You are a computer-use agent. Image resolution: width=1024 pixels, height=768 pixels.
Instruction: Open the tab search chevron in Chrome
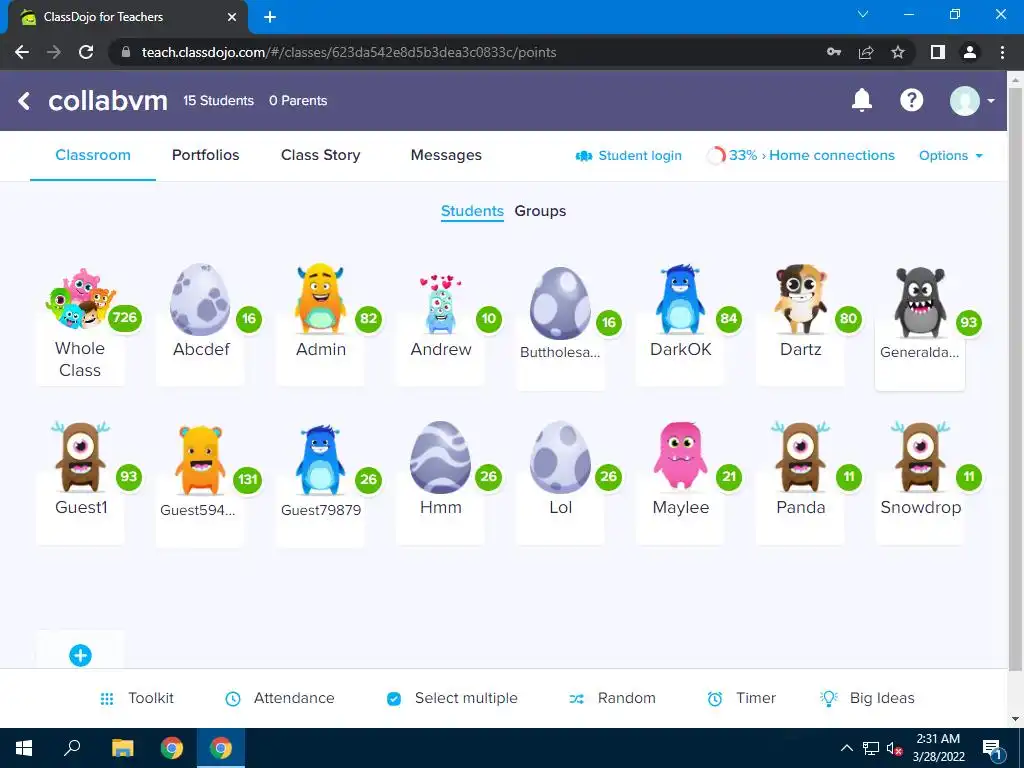tap(863, 14)
